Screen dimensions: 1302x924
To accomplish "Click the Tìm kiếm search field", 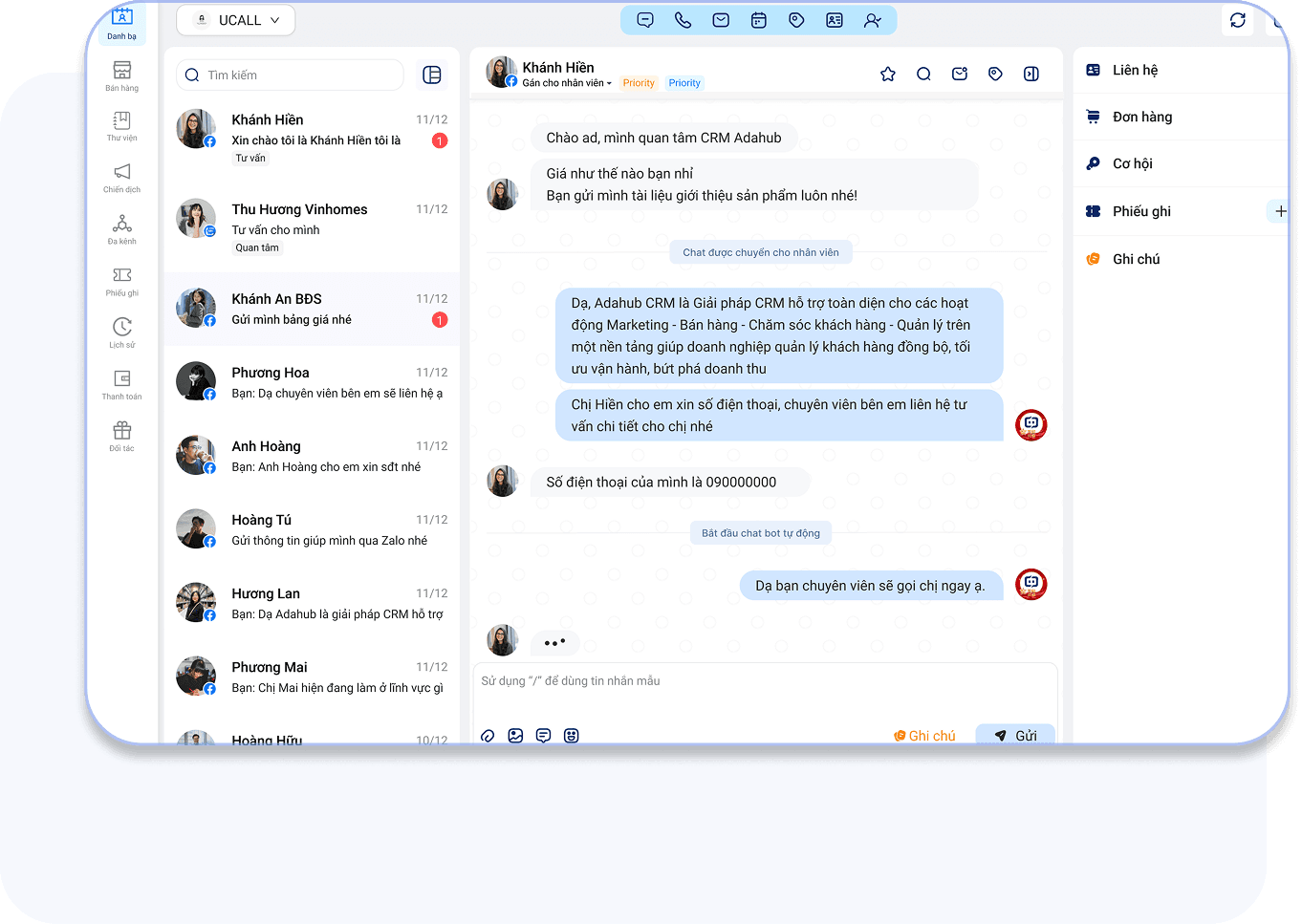I will (x=291, y=75).
